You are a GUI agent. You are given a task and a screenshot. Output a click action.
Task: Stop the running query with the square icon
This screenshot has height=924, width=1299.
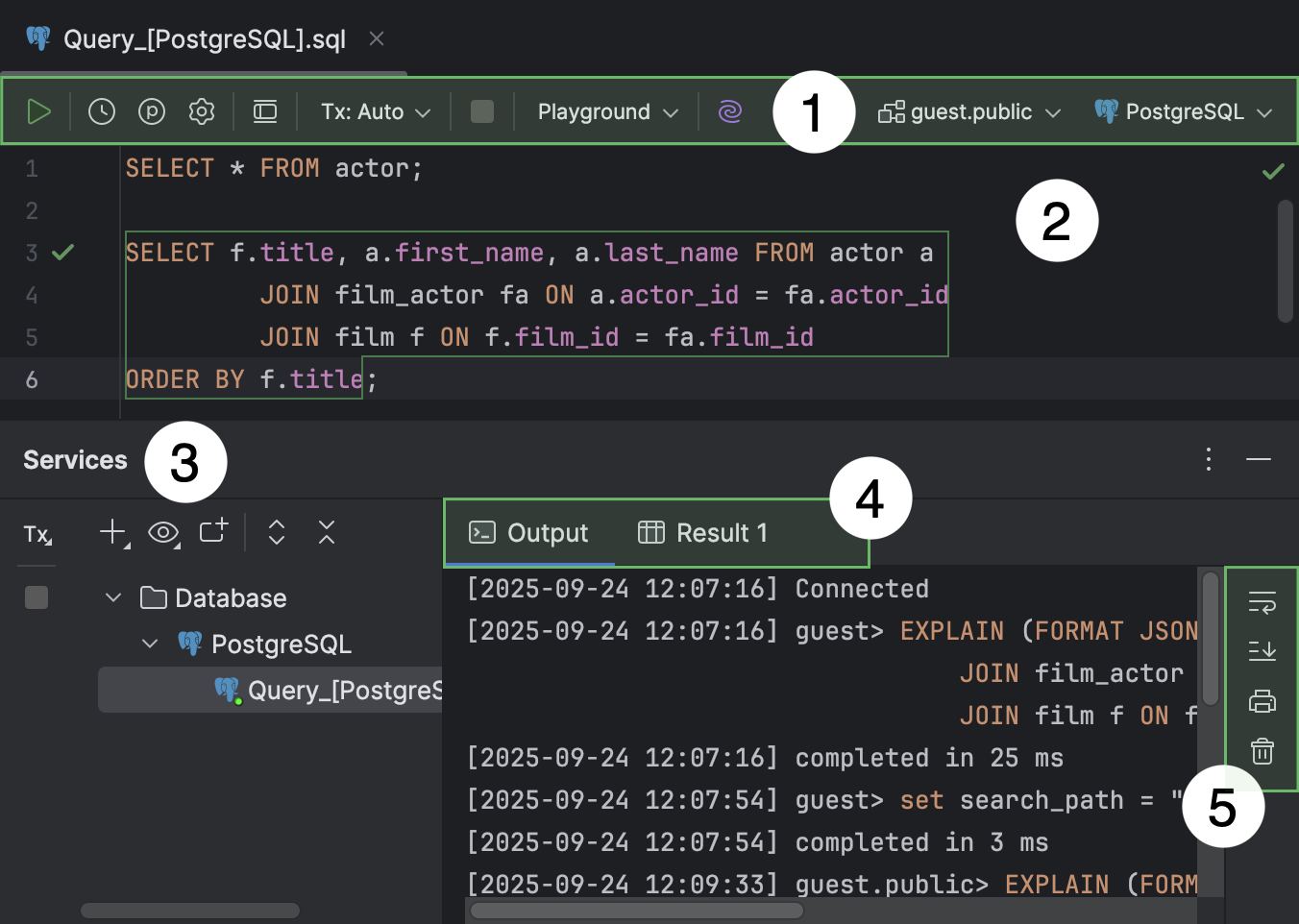click(481, 110)
